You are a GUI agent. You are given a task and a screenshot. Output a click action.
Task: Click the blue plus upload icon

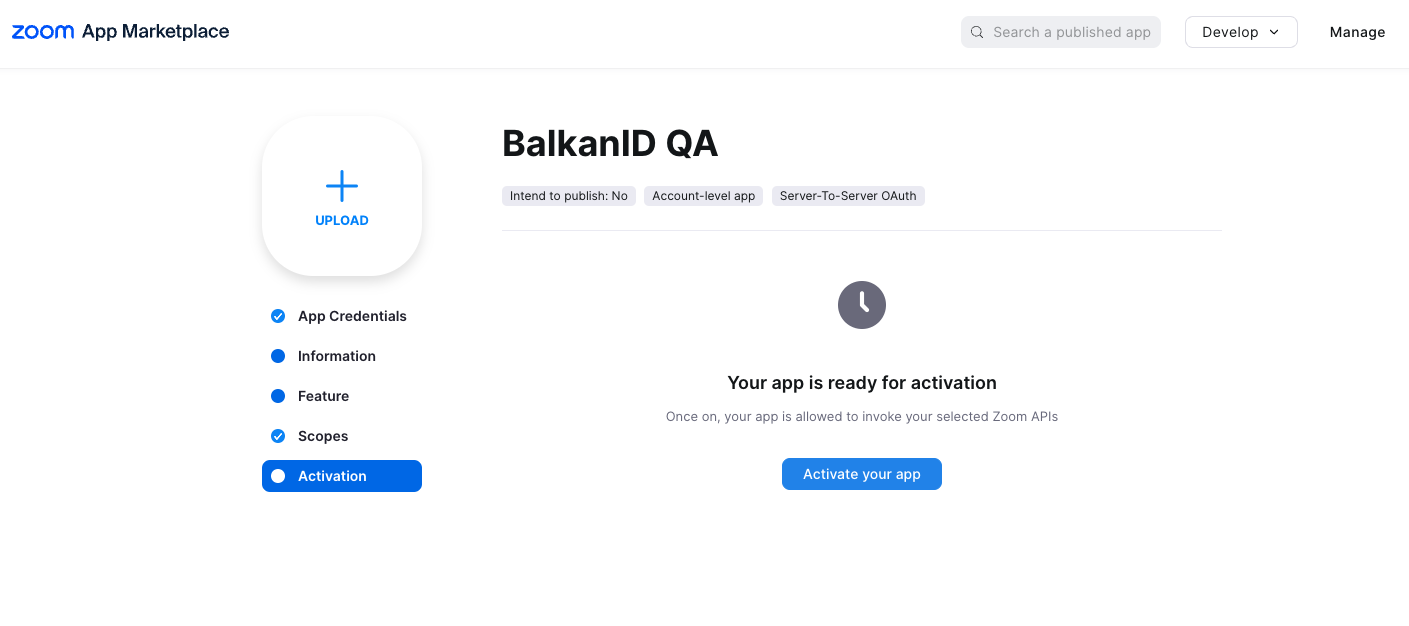click(x=342, y=186)
